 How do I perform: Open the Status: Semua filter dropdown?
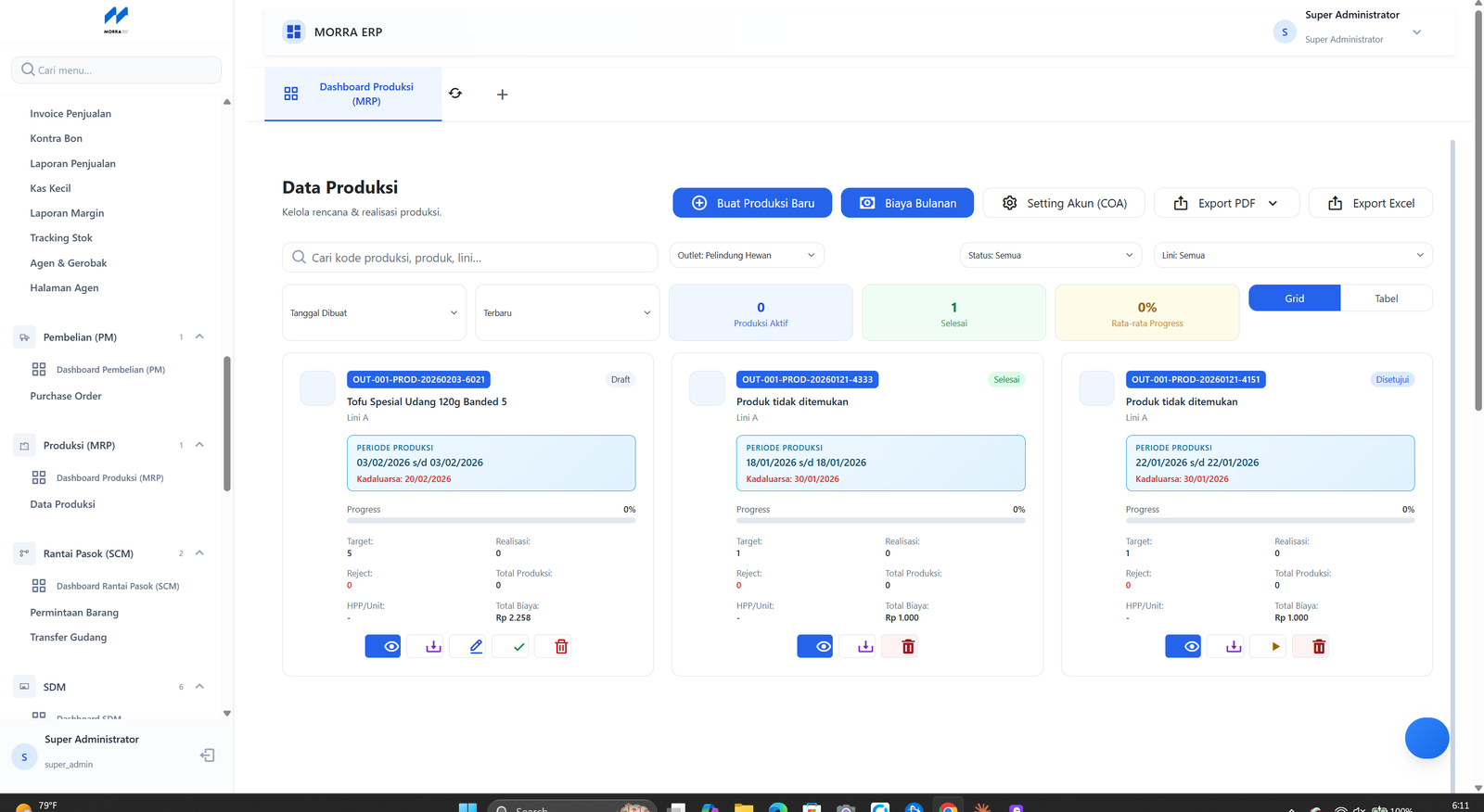(1051, 255)
